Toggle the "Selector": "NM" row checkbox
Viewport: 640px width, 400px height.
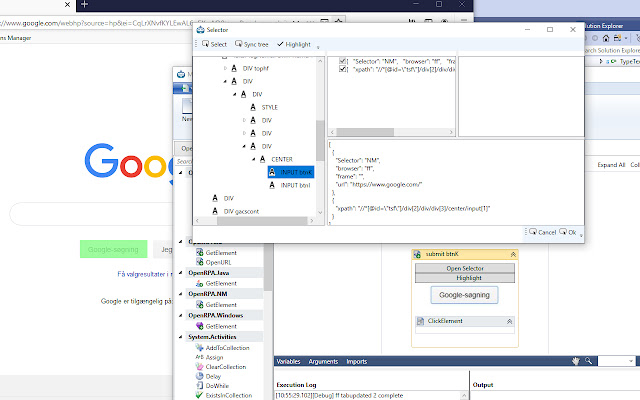342,61
